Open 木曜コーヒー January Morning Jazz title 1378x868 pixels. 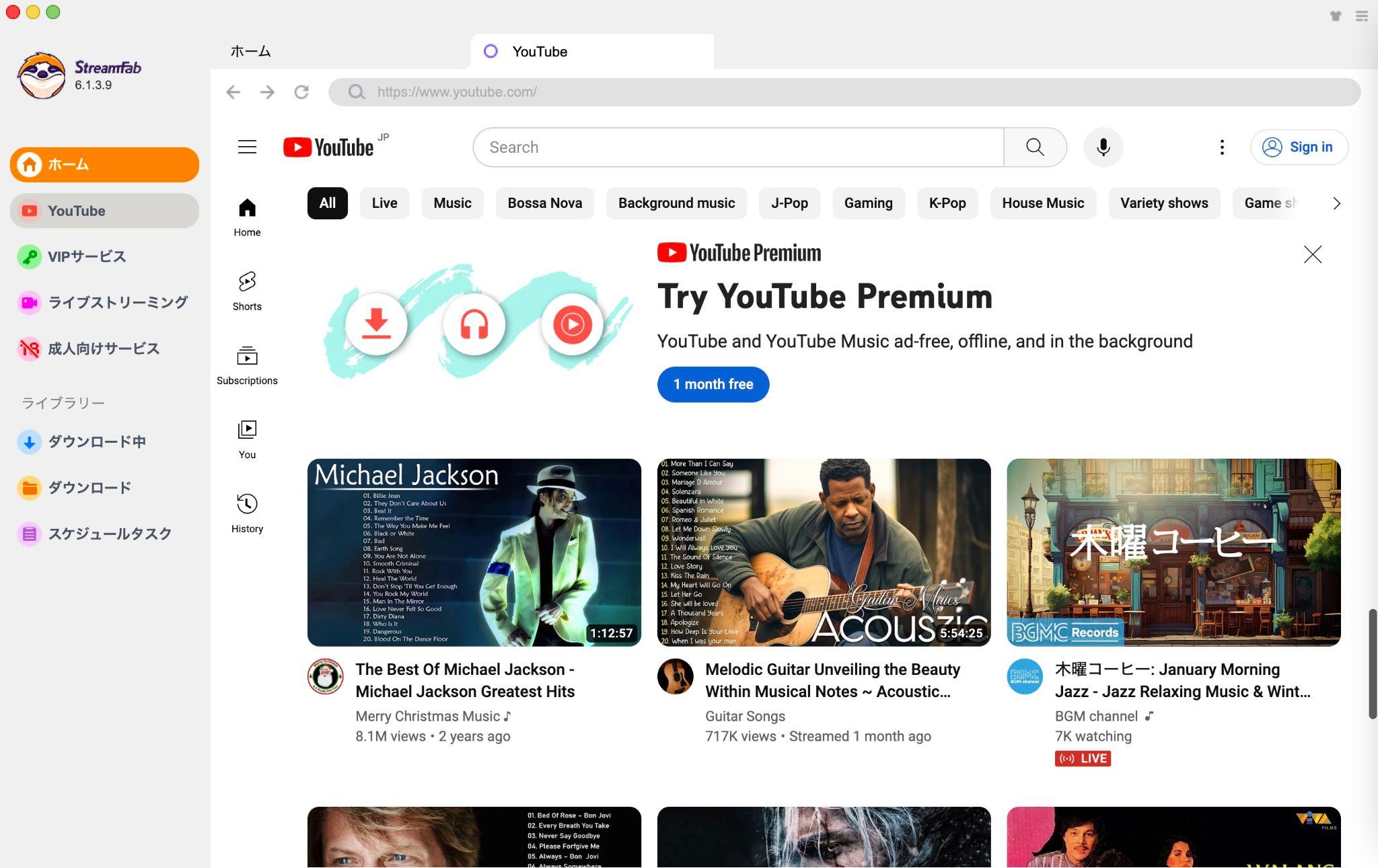click(1182, 680)
